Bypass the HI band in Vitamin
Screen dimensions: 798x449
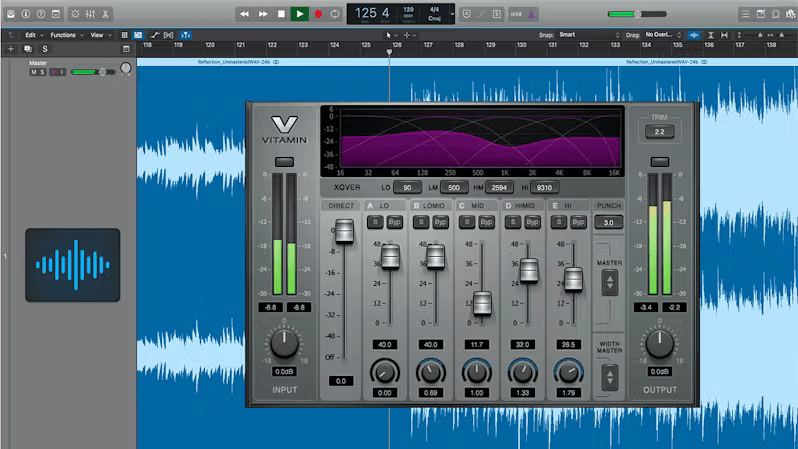click(x=578, y=222)
